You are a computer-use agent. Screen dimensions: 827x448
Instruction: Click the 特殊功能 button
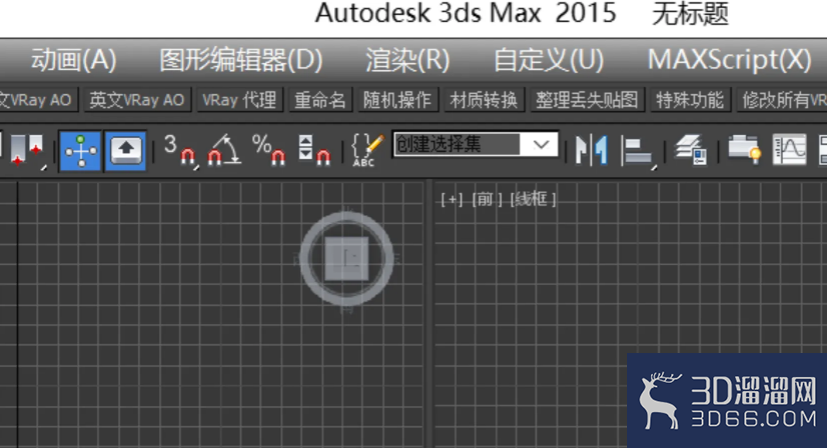click(x=690, y=100)
